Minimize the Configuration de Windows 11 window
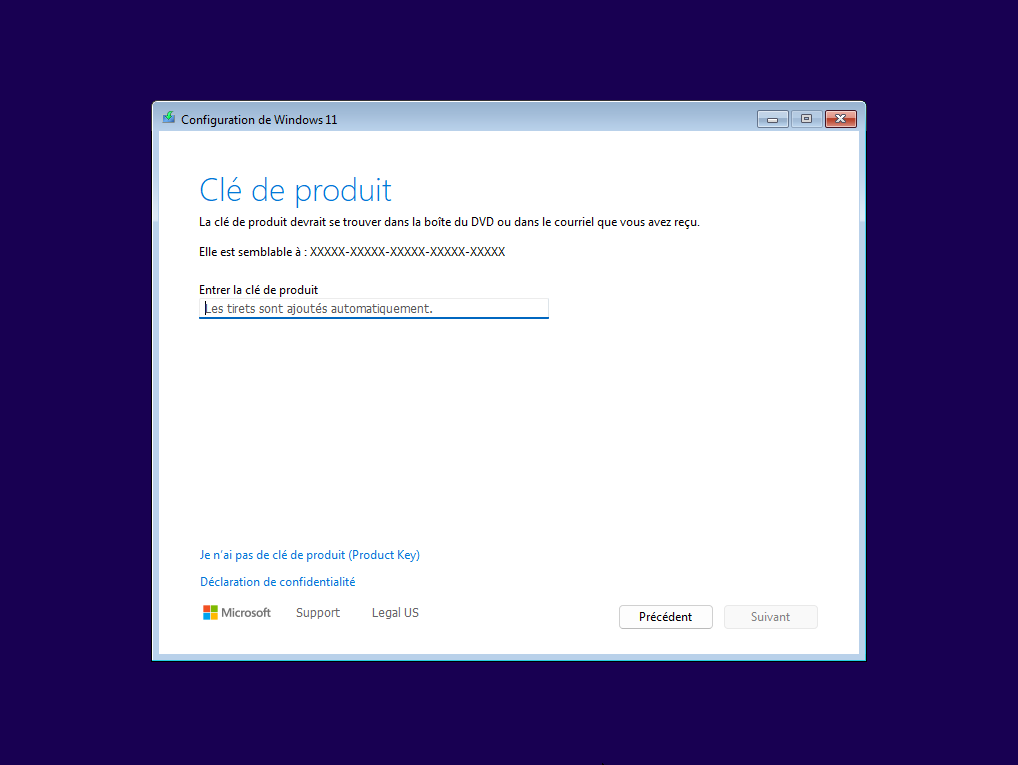 (773, 119)
